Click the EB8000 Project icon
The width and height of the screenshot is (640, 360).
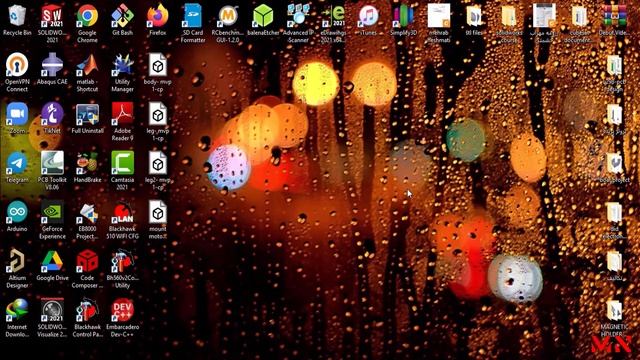pos(87,212)
